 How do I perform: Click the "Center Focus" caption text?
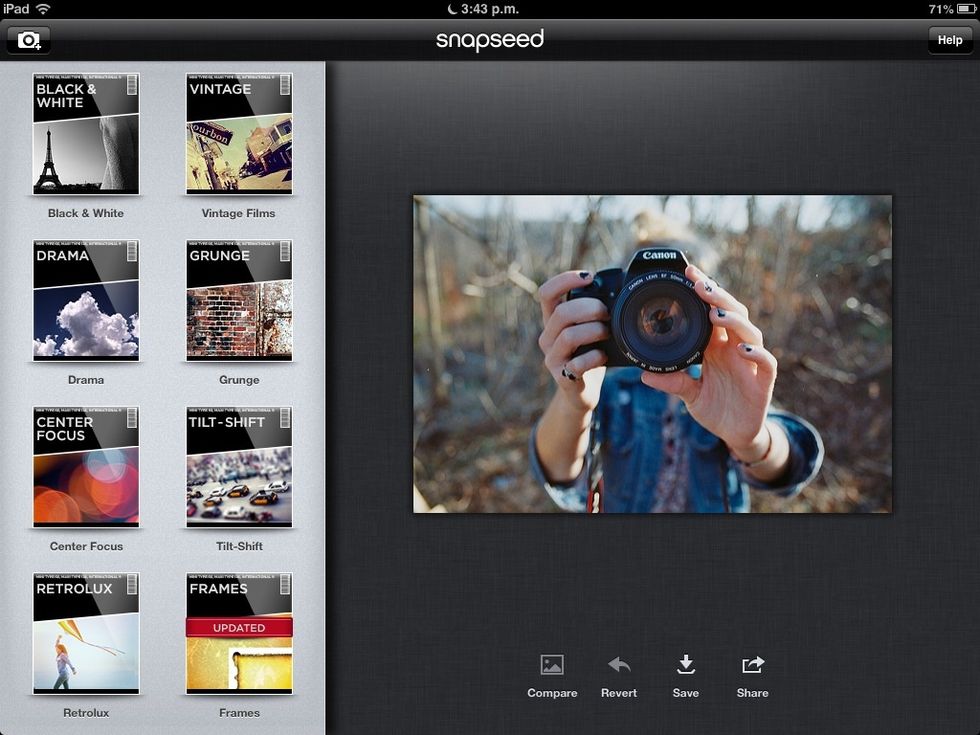pos(86,546)
